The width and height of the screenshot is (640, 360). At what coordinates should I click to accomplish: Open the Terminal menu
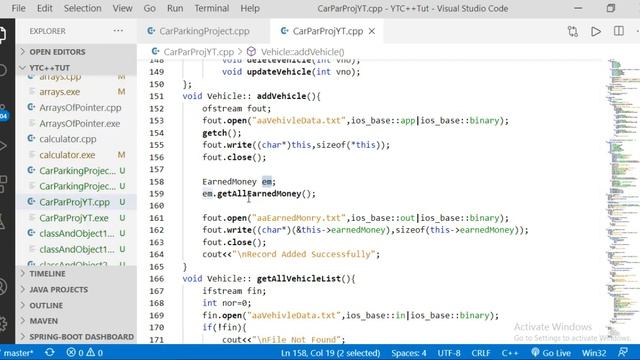211,8
